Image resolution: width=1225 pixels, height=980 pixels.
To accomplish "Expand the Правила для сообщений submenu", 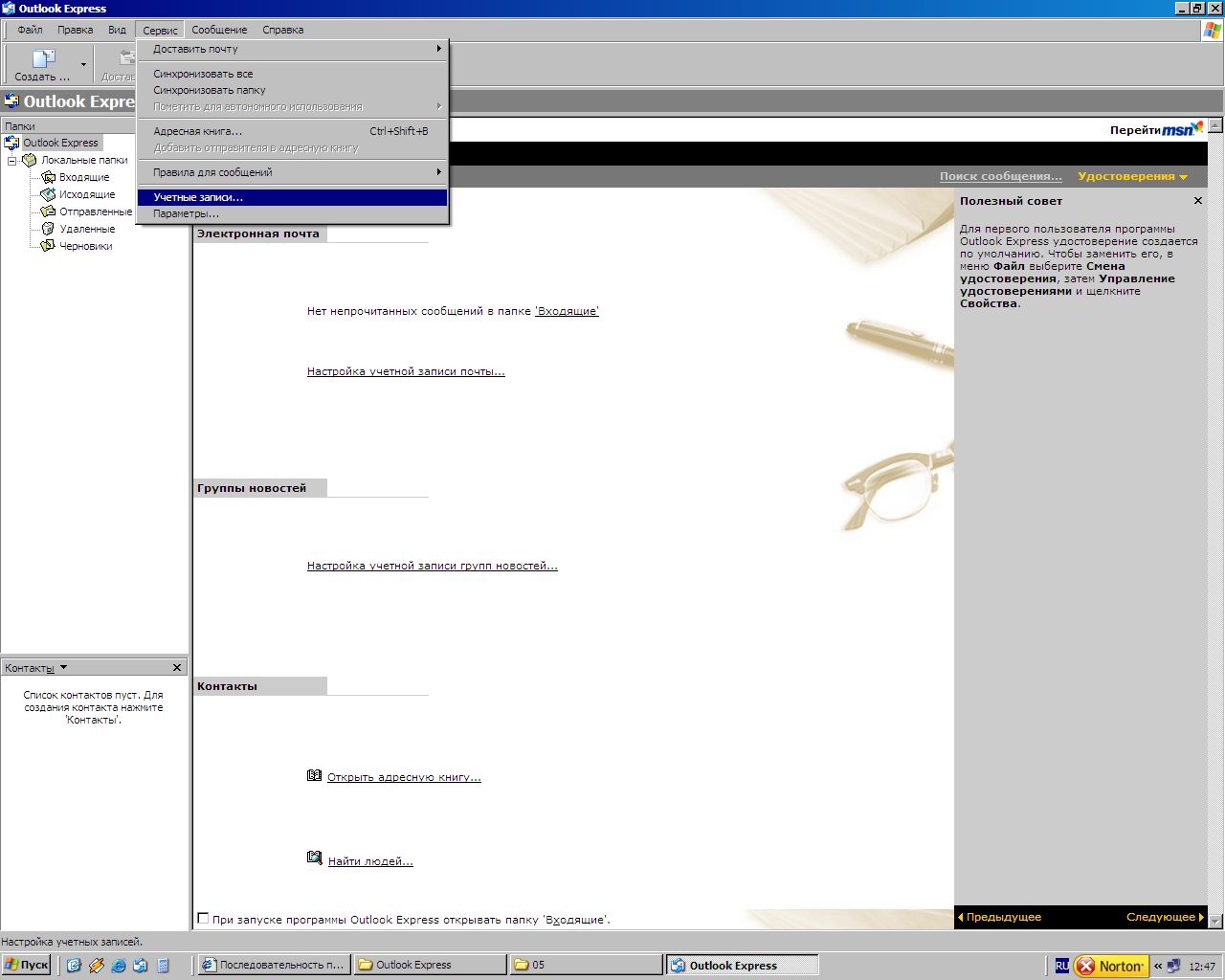I will pos(293,172).
